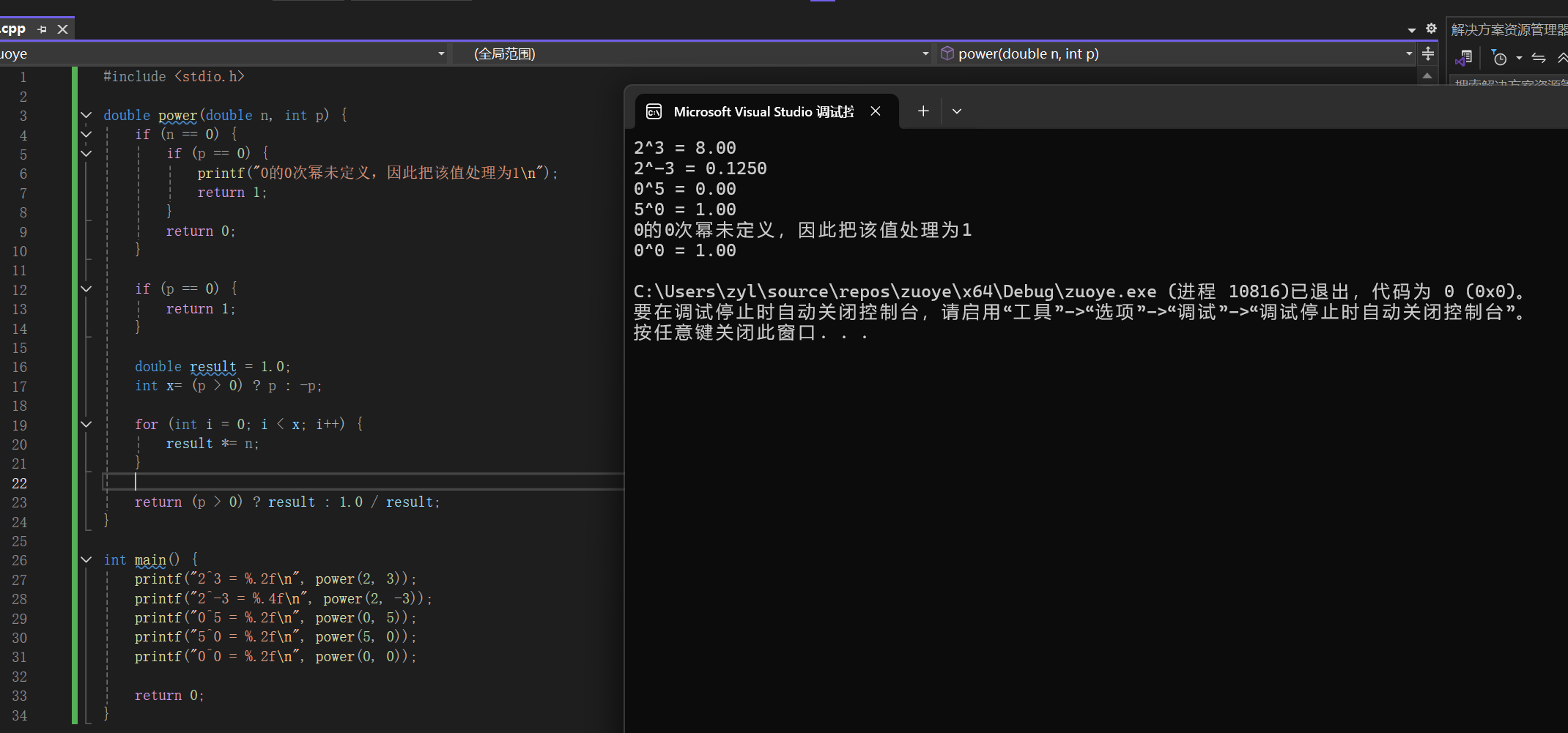Click line number 22 in the gutter
The width and height of the screenshot is (1568, 733).
click(20, 483)
